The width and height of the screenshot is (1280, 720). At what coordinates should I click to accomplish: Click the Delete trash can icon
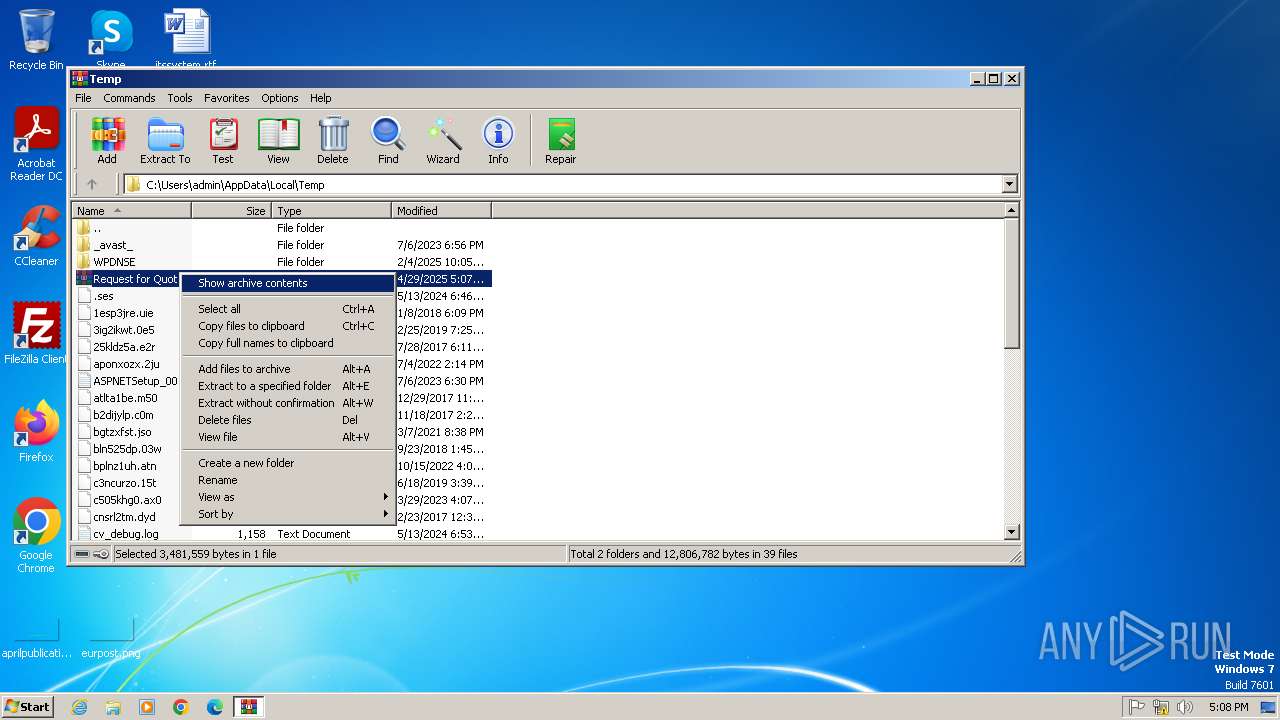333,141
